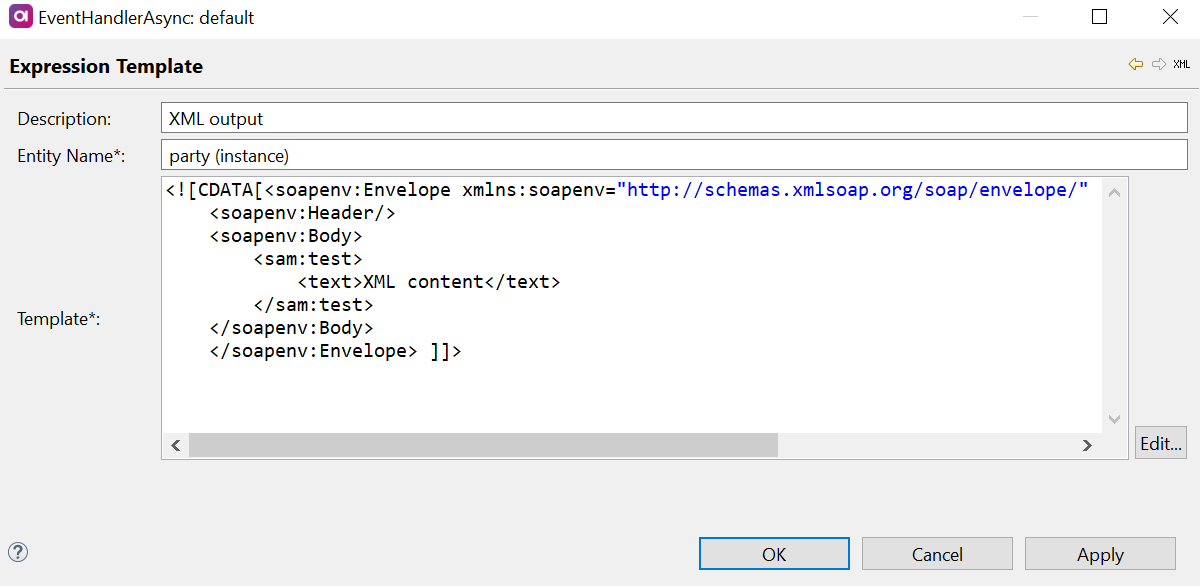Open the help question mark icon
The image size is (1200, 586).
pyautogui.click(x=18, y=552)
